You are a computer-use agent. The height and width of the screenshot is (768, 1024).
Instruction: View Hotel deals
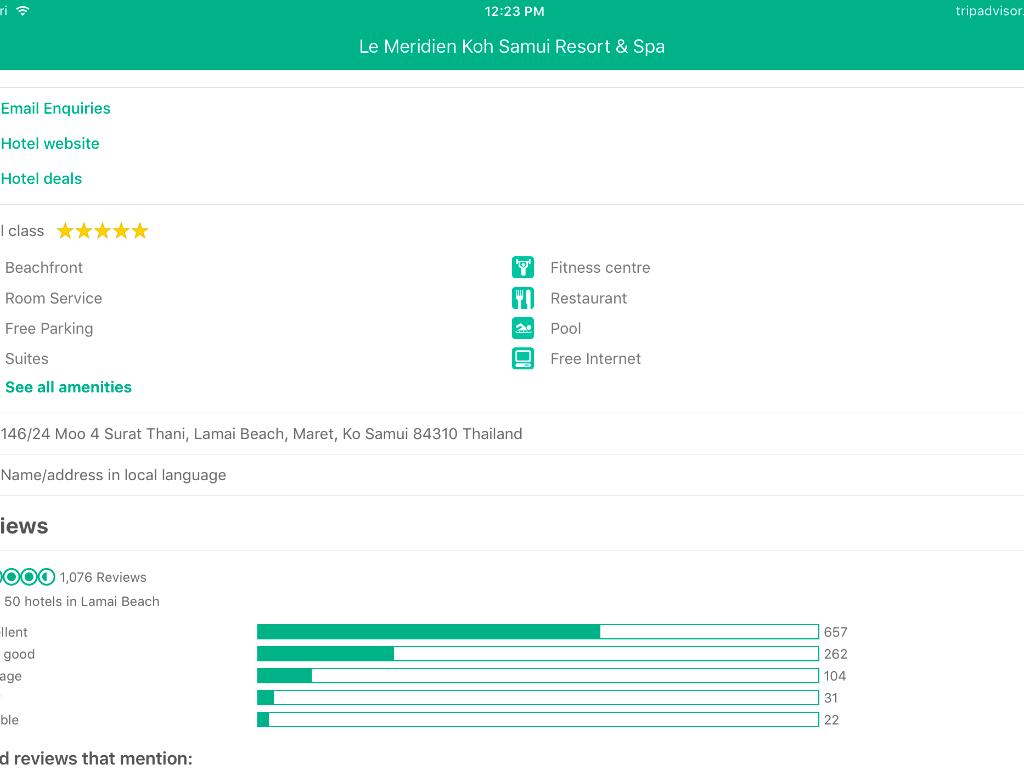click(42, 178)
